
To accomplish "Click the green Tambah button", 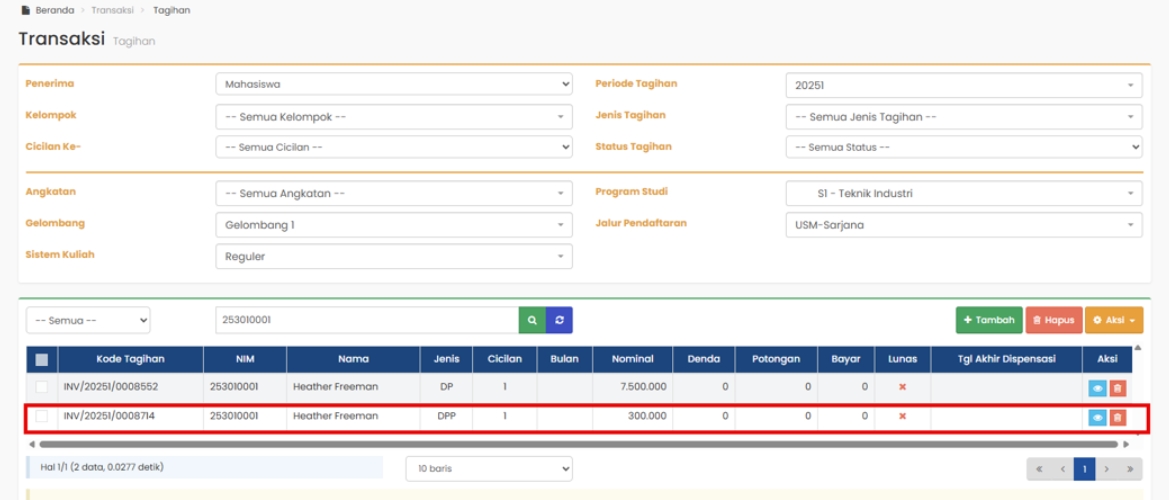I will [988, 320].
